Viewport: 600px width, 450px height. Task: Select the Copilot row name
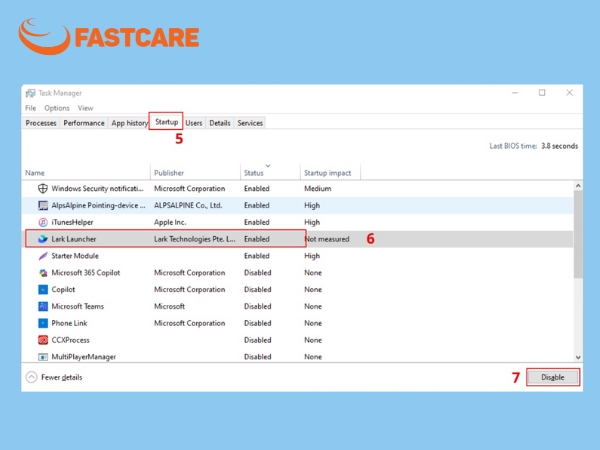63,289
